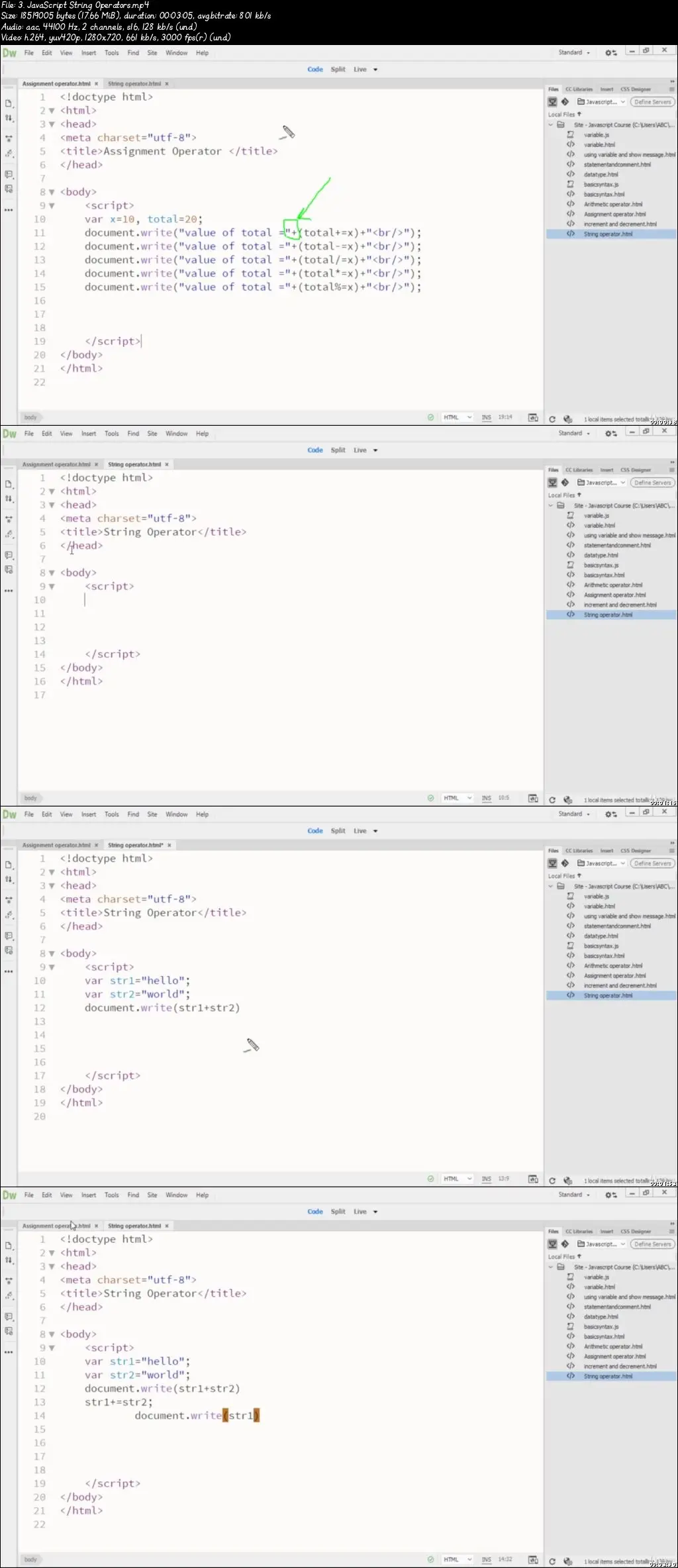678x1568 pixels.
Task: Select datatype.html in second frame's file list
Action: 601,556
